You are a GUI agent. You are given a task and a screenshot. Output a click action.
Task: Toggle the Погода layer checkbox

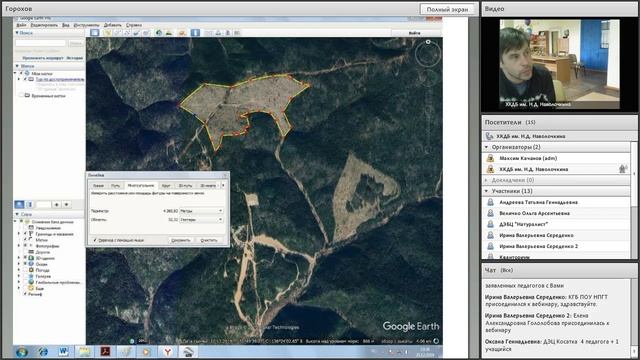pyautogui.click(x=25, y=270)
